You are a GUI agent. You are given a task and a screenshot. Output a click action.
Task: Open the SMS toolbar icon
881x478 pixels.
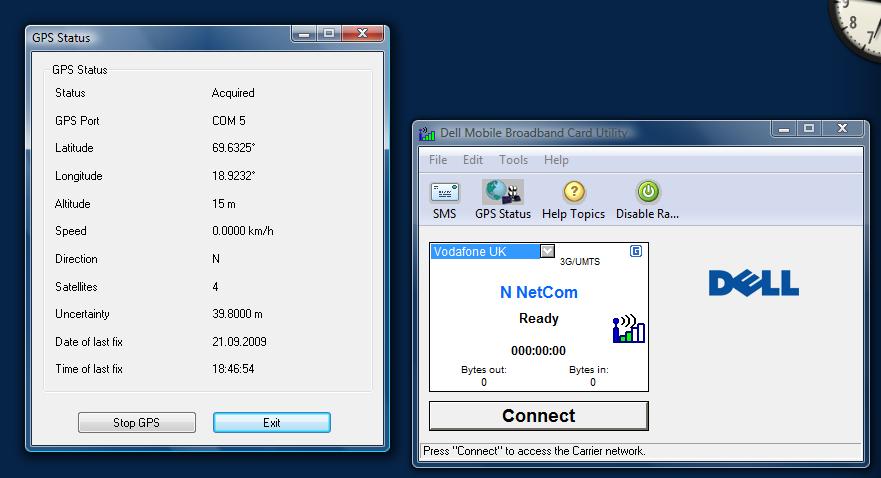click(444, 192)
